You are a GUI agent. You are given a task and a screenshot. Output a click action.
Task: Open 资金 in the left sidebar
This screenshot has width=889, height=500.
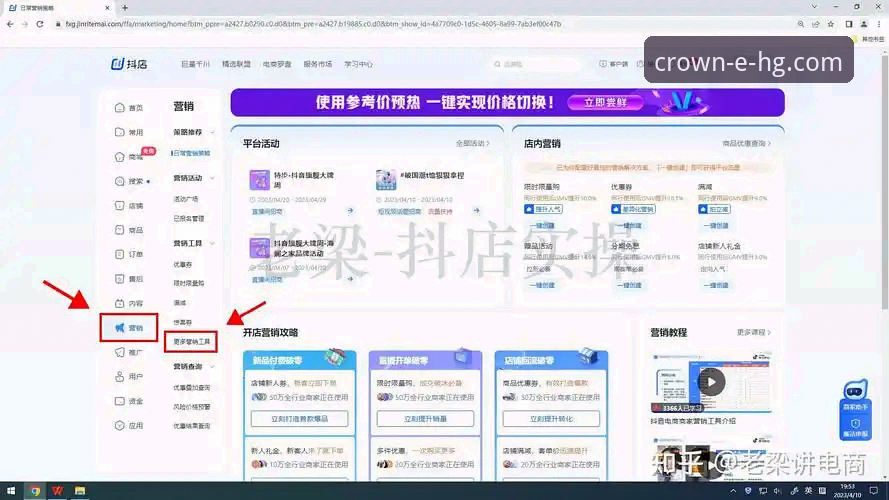click(x=129, y=401)
